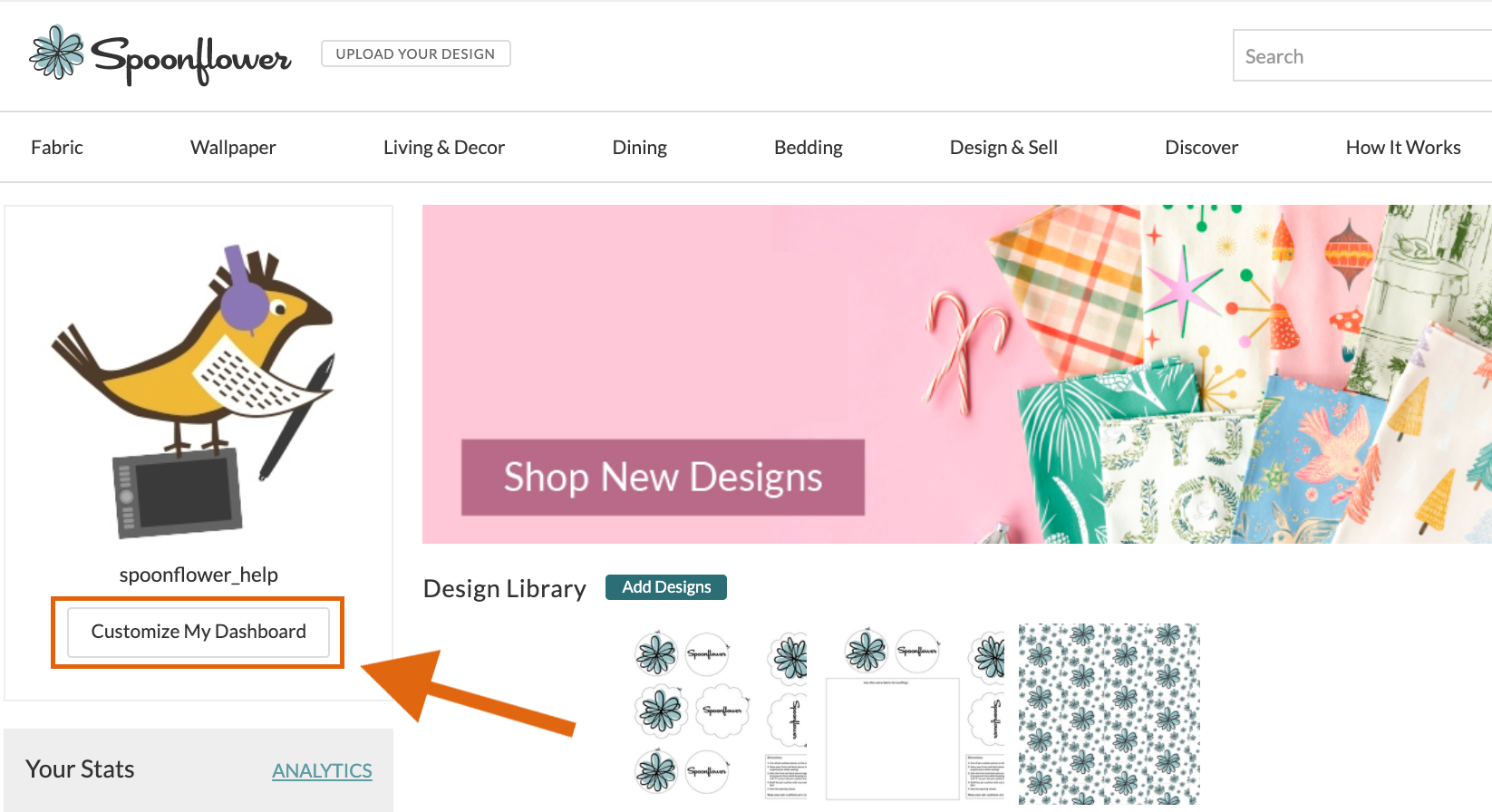Click the Design Library heading
Image resolution: width=1492 pixels, height=812 pixels.
[505, 589]
